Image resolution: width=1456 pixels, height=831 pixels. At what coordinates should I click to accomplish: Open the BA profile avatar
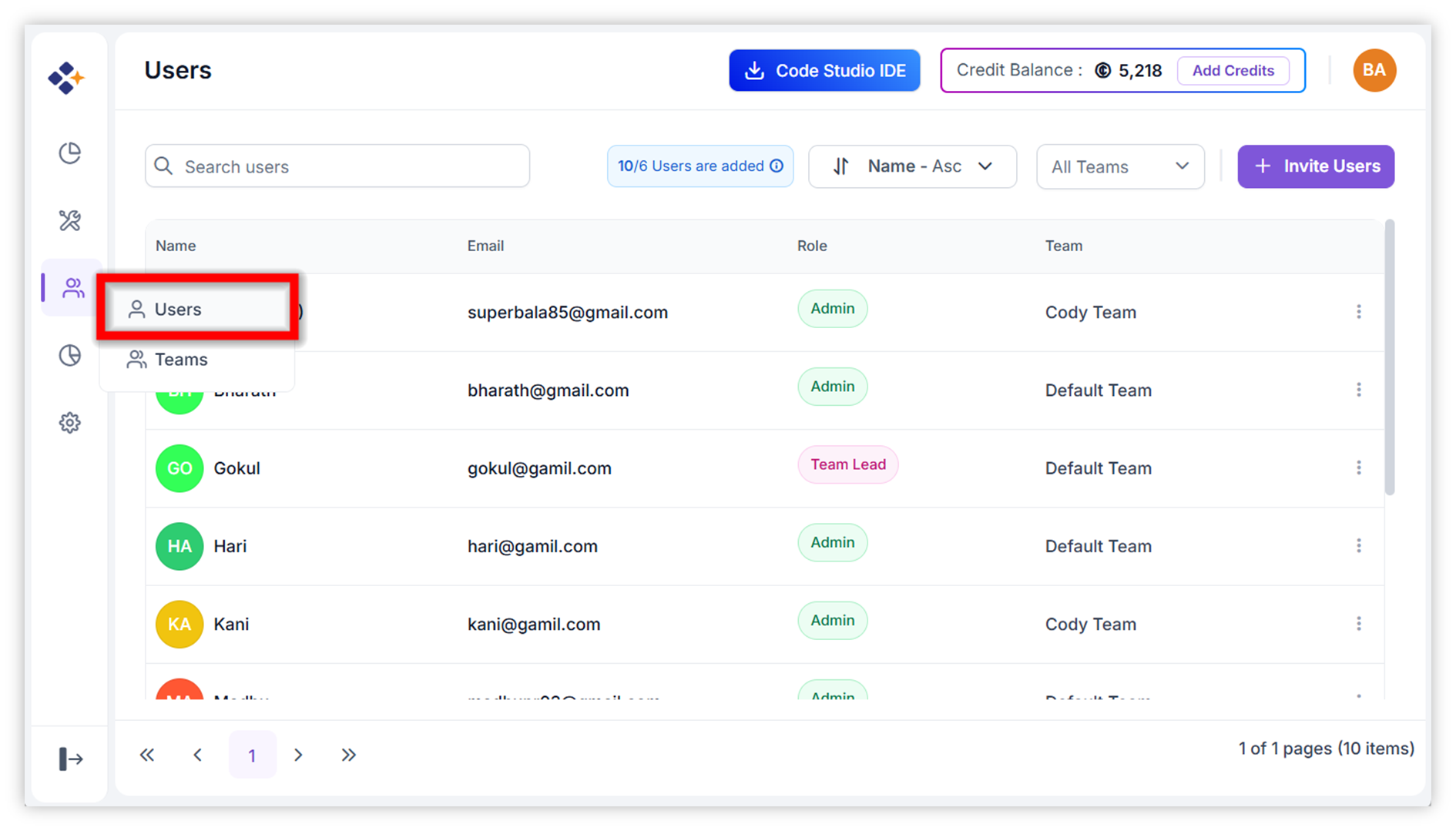1374,71
